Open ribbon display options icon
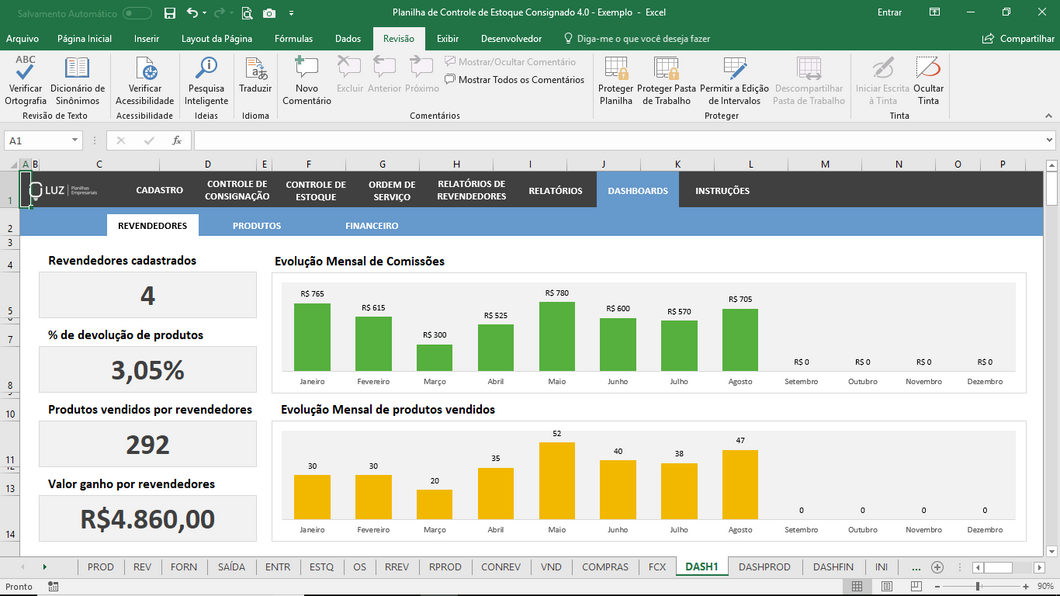 (x=934, y=12)
